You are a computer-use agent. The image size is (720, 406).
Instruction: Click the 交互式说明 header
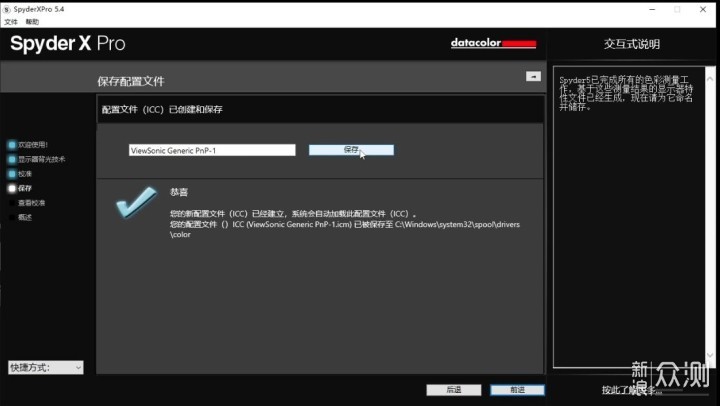point(632,44)
